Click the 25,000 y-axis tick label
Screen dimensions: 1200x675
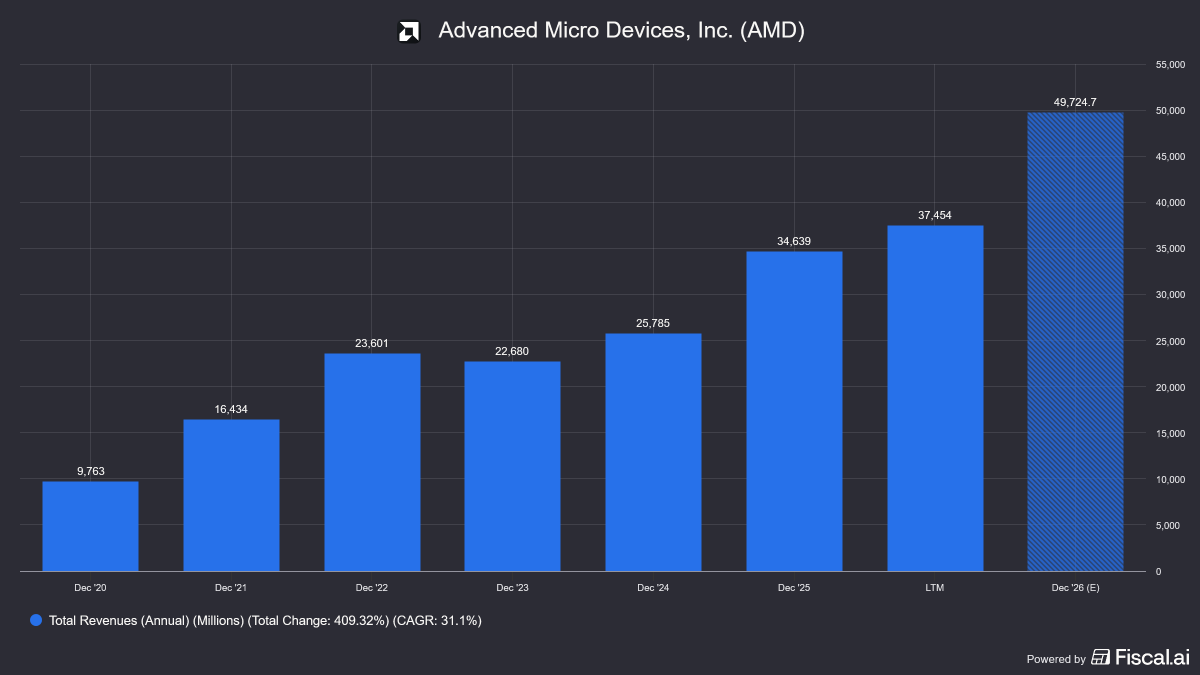tap(1171, 341)
